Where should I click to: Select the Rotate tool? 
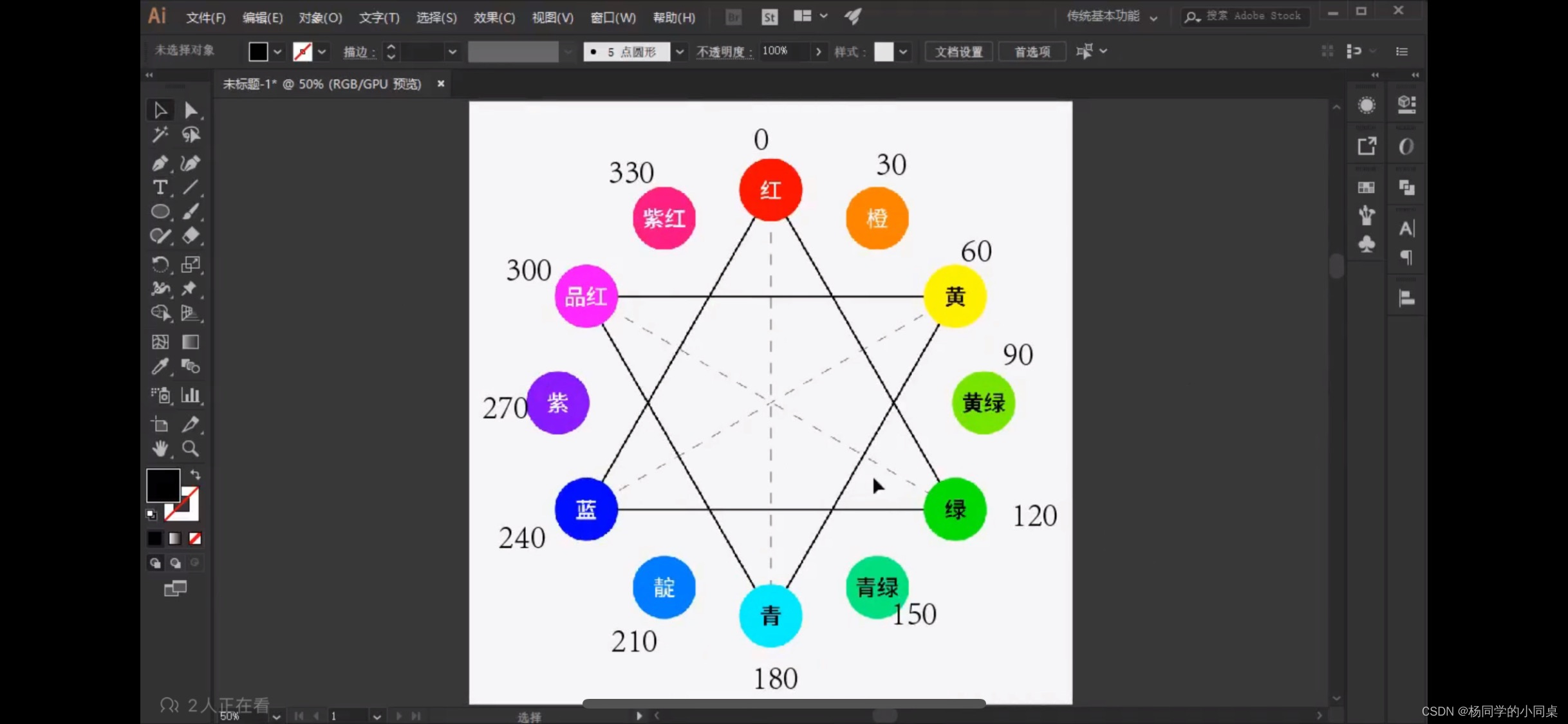tap(159, 263)
